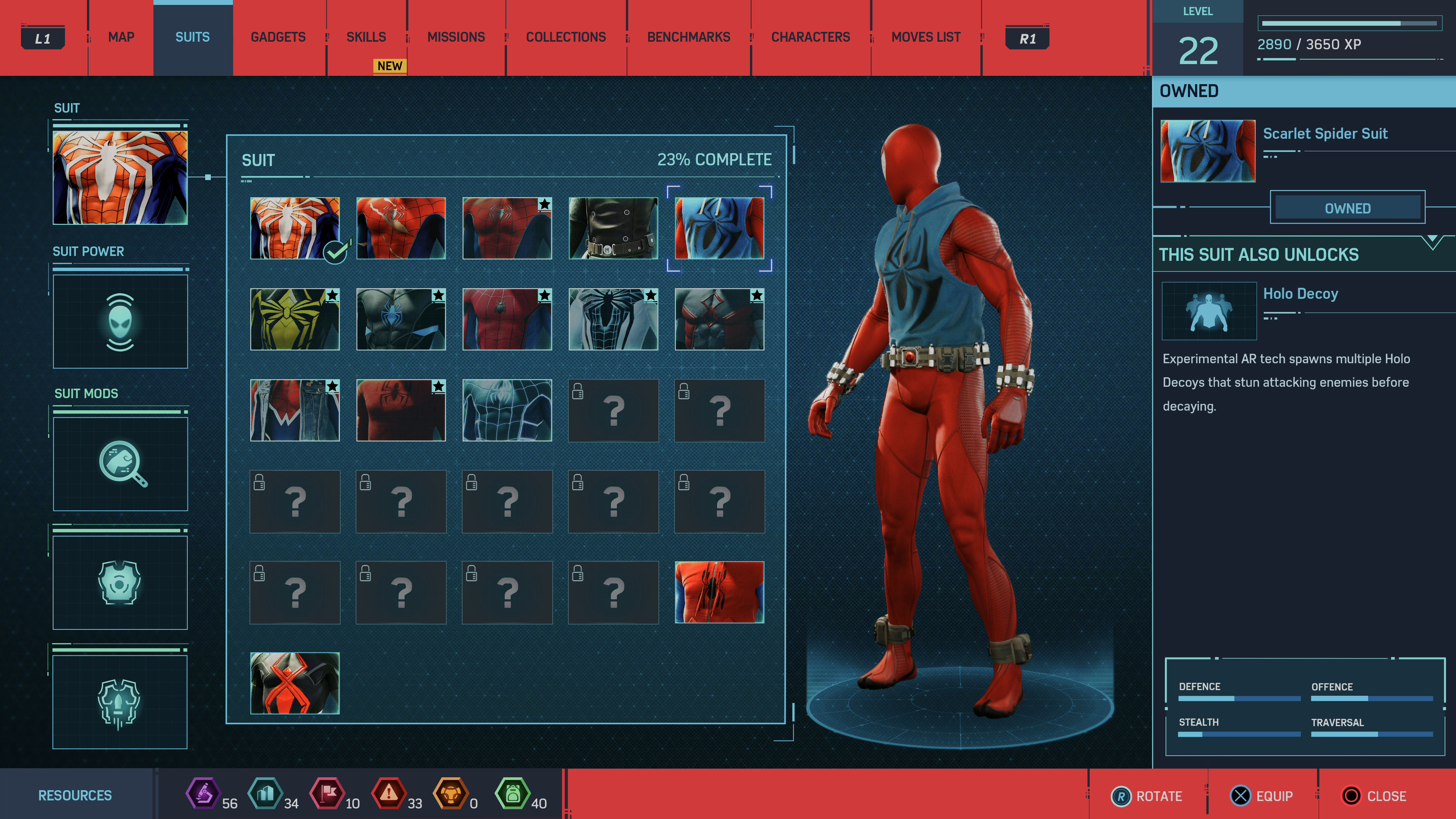Go to the MISSIONS tab

click(456, 37)
